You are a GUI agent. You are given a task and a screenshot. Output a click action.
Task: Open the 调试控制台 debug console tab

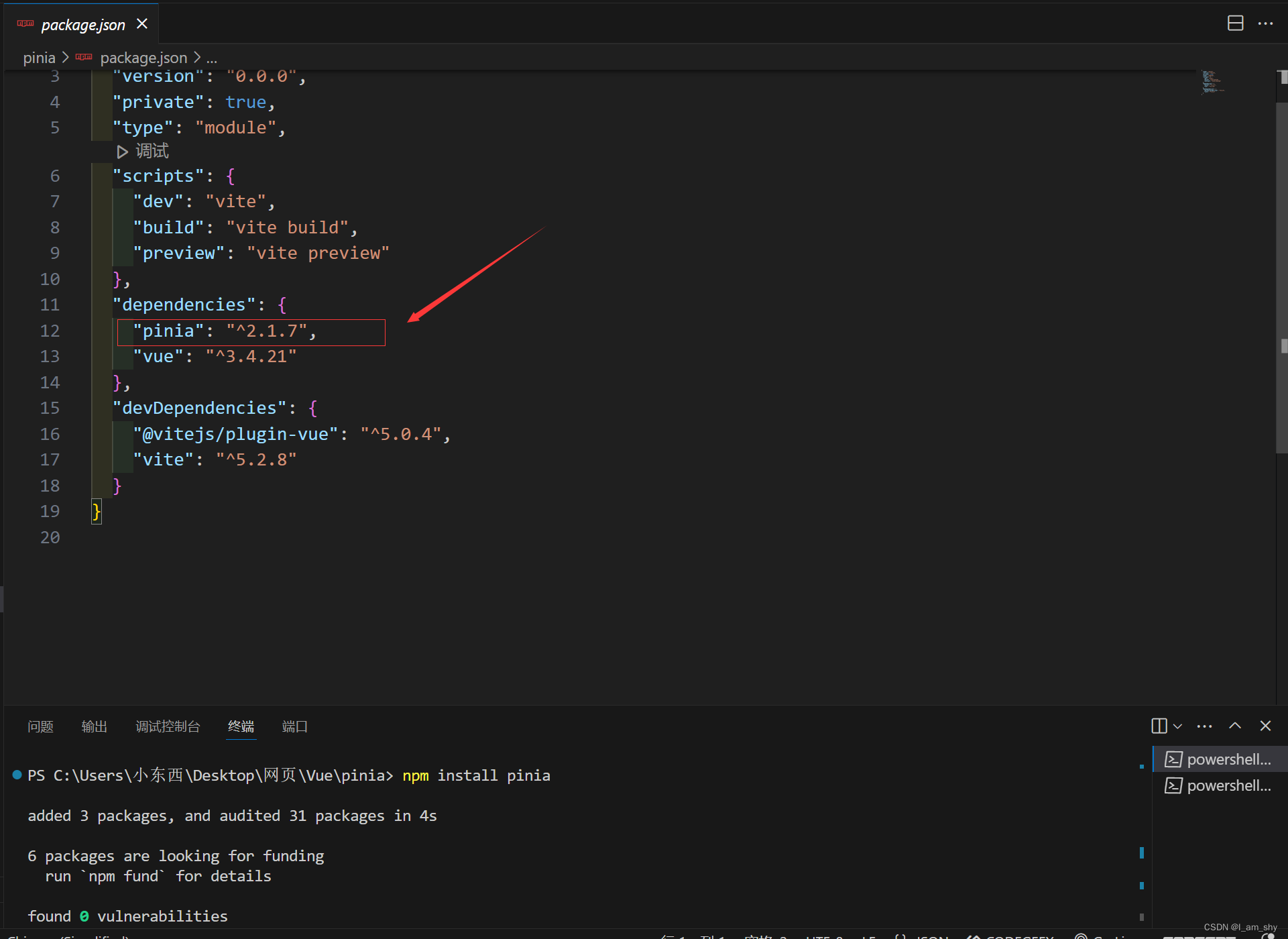(x=168, y=726)
